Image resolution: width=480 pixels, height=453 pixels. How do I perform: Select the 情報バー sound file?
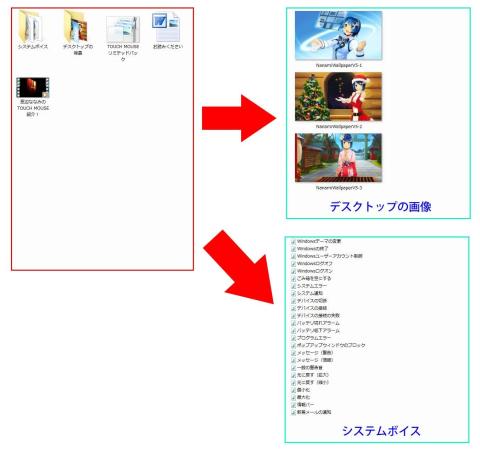(303, 405)
